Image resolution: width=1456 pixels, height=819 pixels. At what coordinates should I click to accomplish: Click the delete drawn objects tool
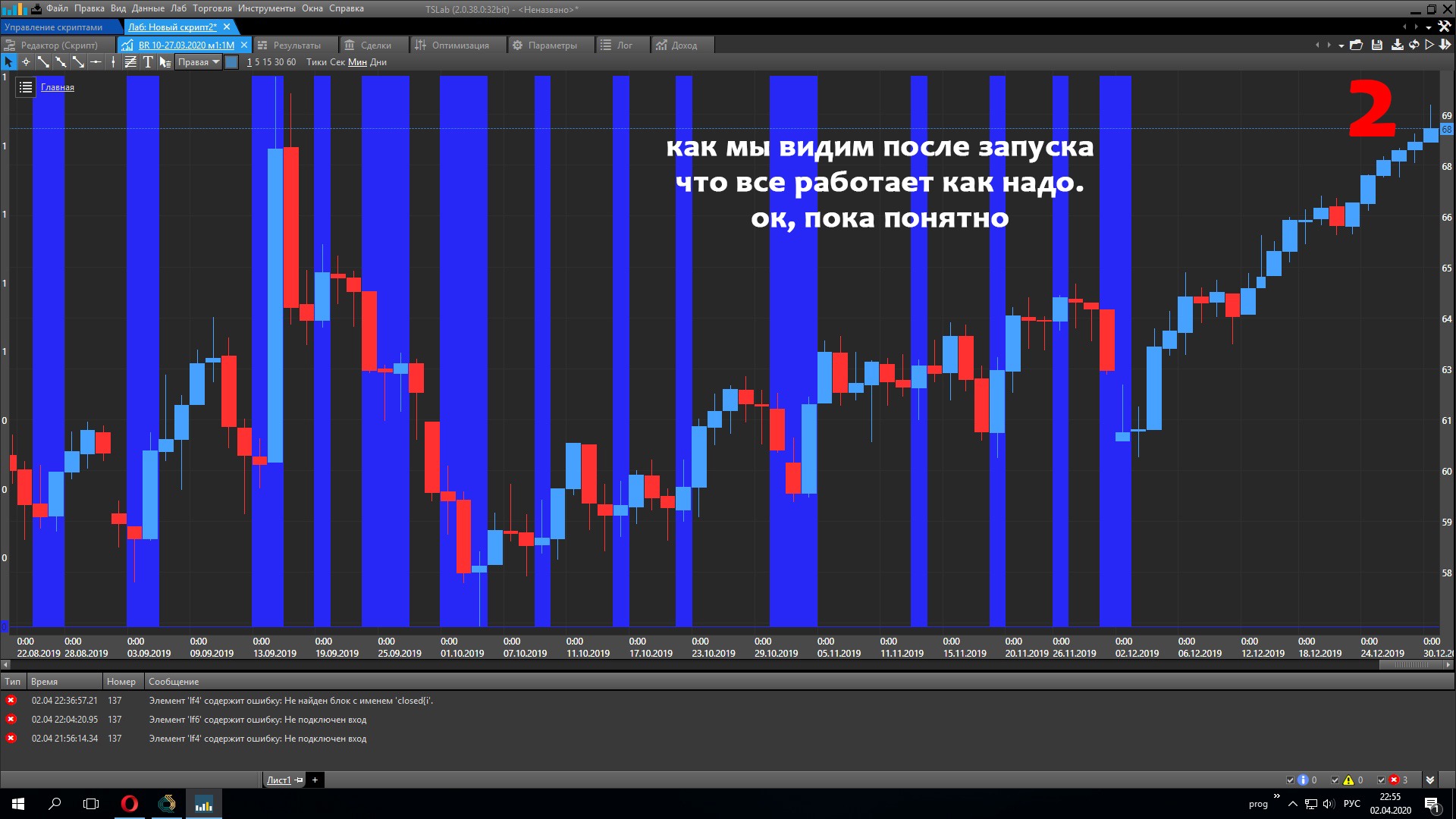(165, 62)
